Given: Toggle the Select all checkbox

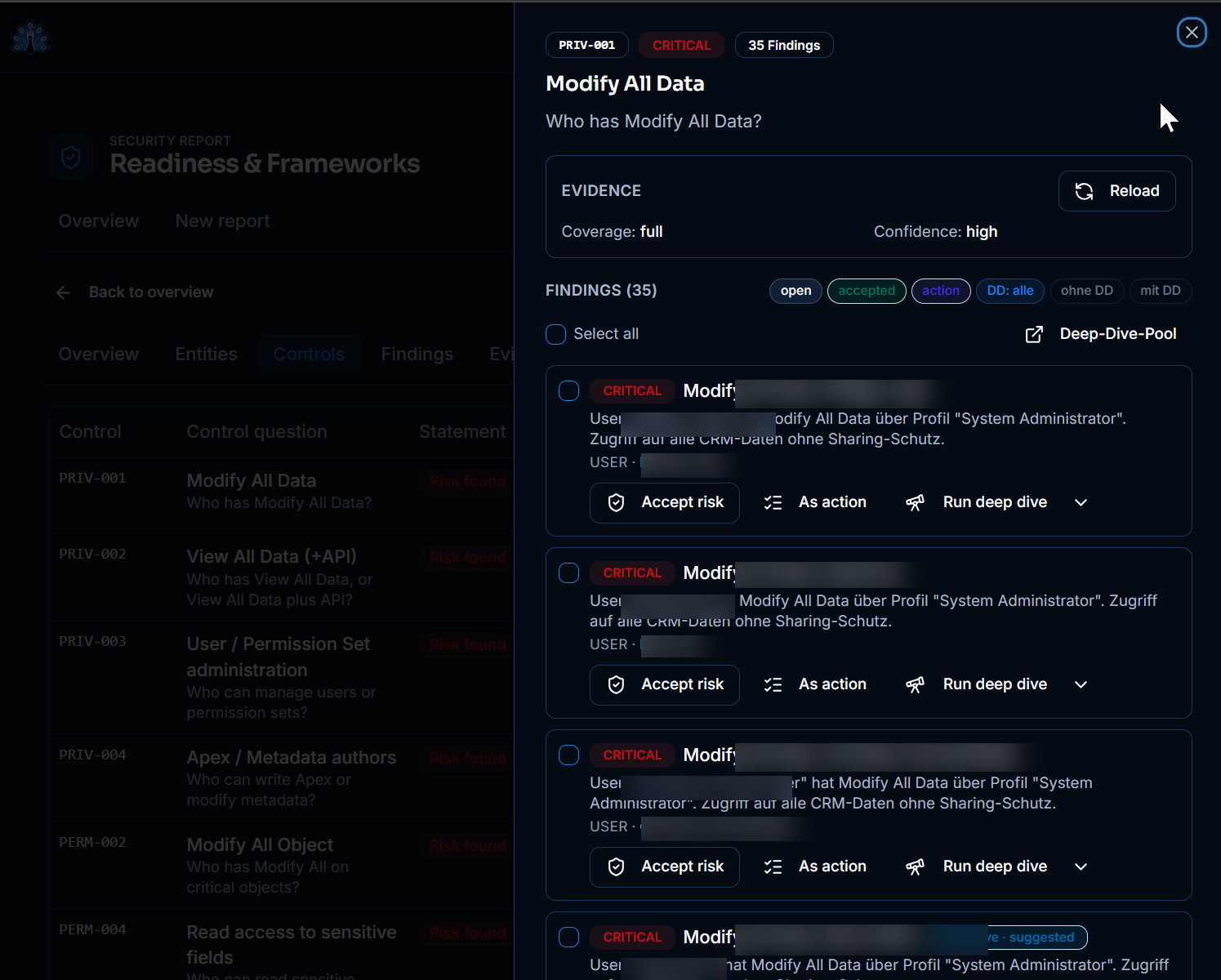Looking at the screenshot, I should 555,334.
